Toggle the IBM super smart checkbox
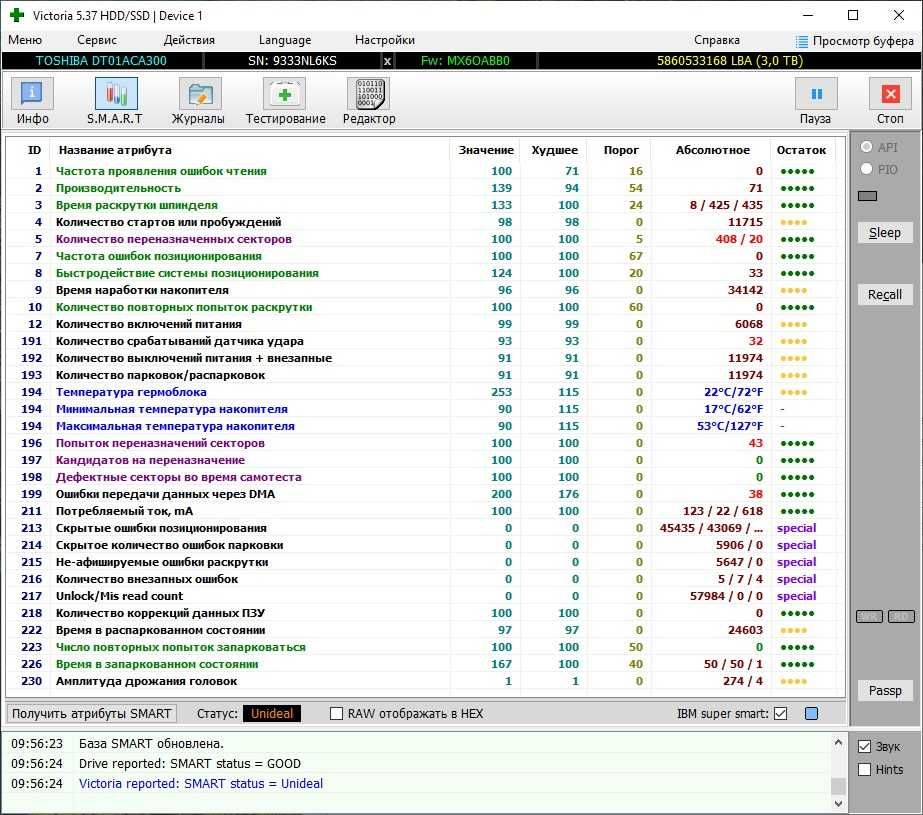This screenshot has width=923, height=815. tap(781, 714)
